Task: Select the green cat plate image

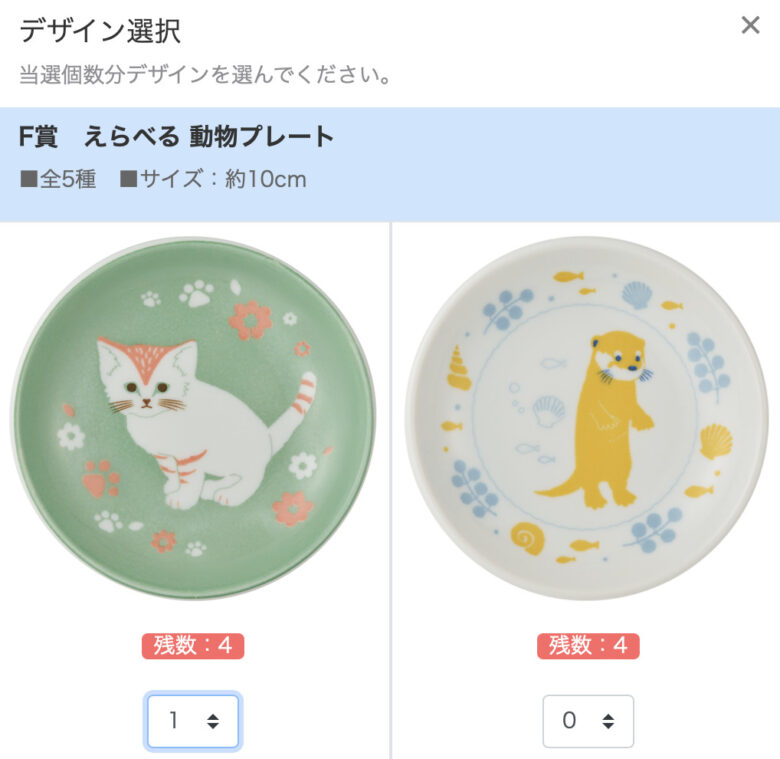Action: coord(193,418)
